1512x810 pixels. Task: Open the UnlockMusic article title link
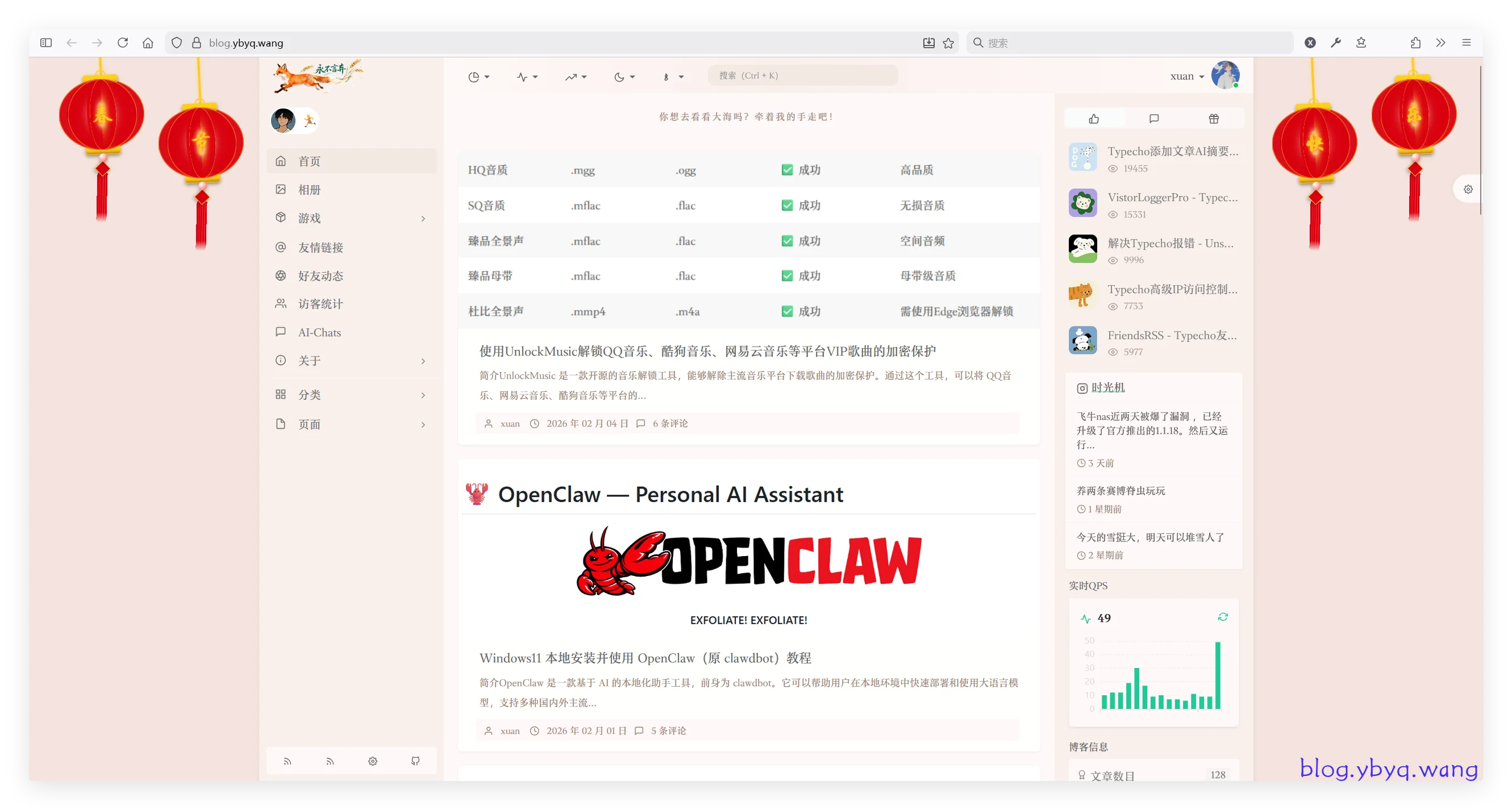[707, 351]
